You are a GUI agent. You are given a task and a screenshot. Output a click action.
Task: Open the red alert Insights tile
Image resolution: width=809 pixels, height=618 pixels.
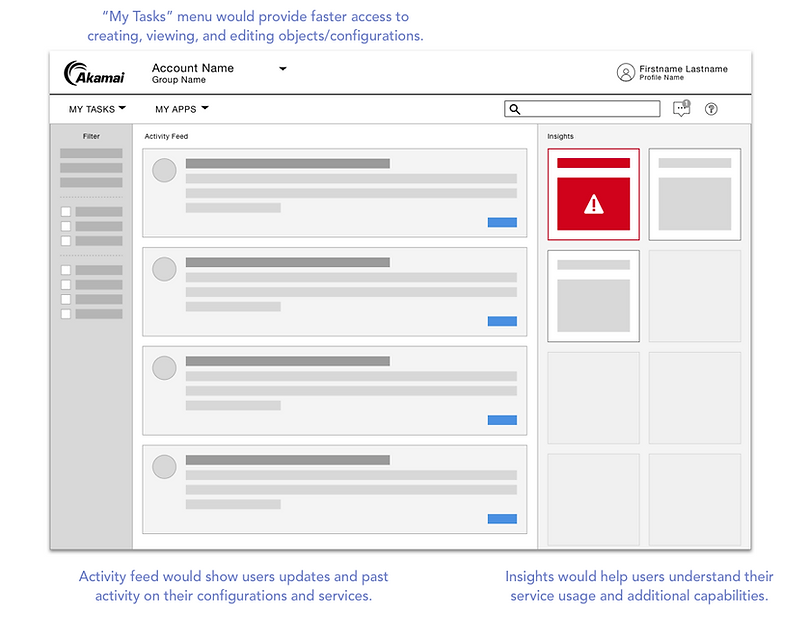coord(593,194)
